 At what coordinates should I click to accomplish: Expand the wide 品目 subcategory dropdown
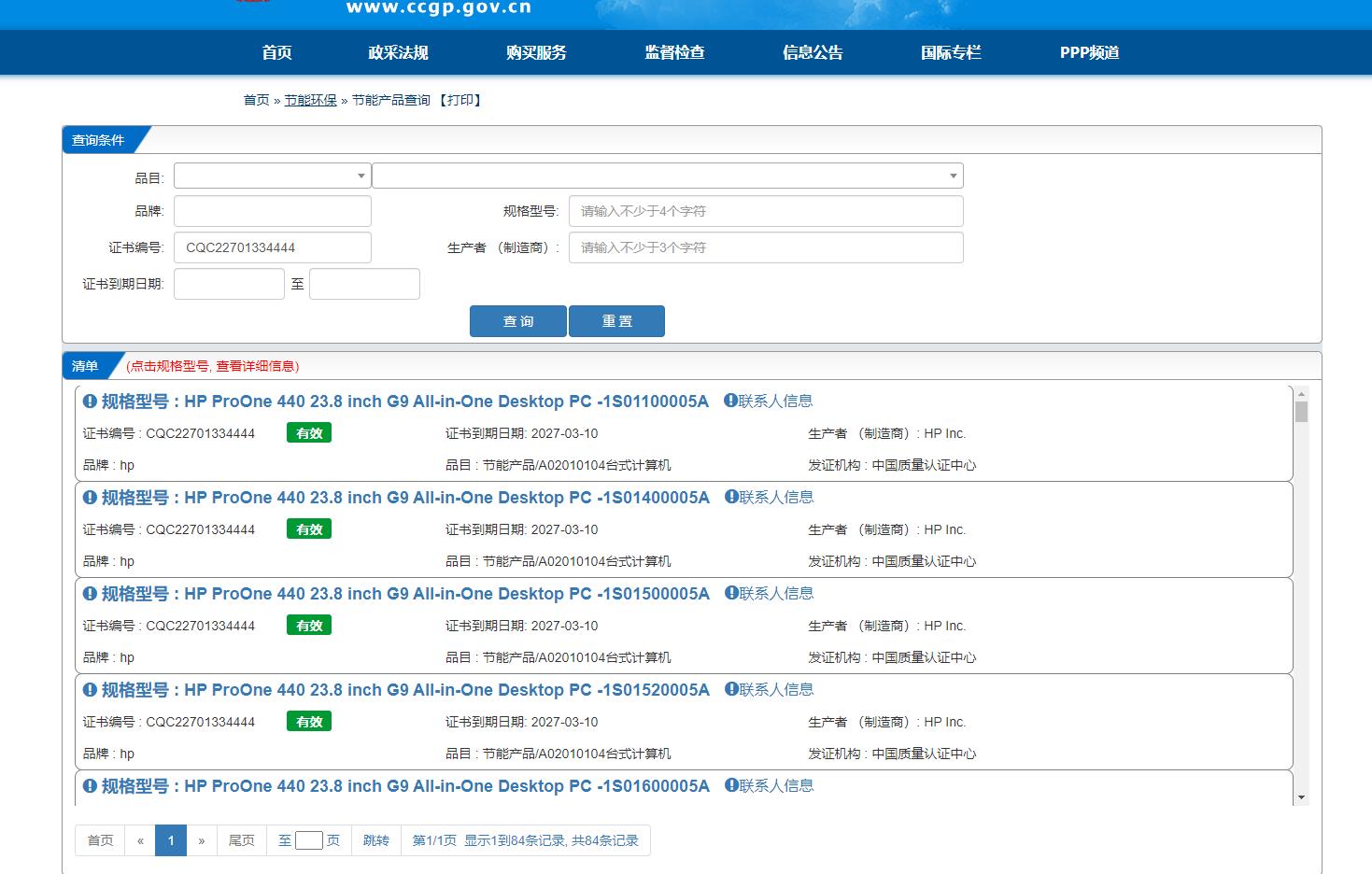667,176
